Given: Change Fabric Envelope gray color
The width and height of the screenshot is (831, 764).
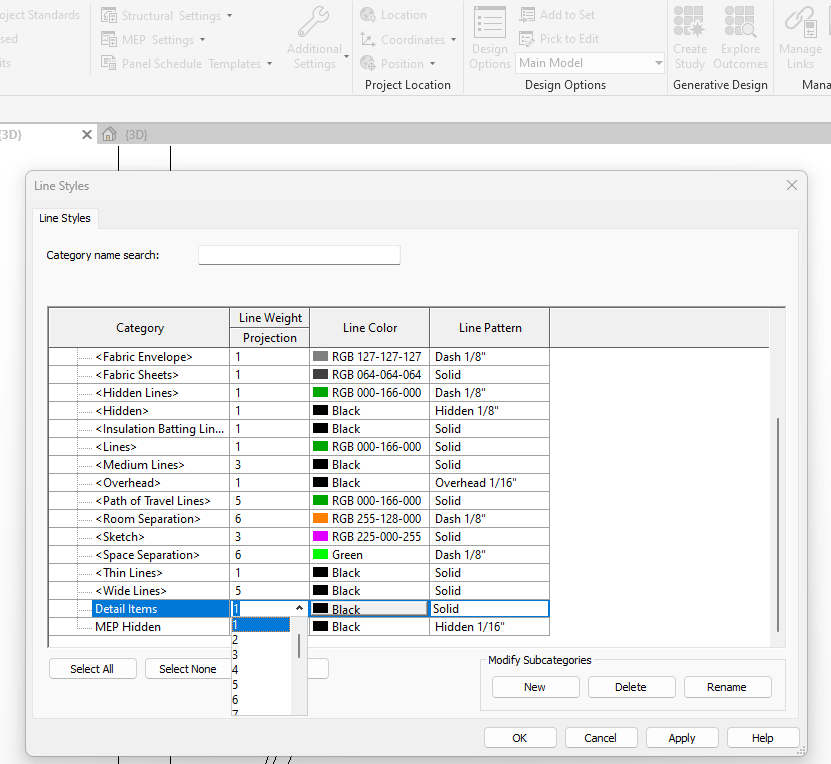Looking at the screenshot, I should click(x=320, y=356).
